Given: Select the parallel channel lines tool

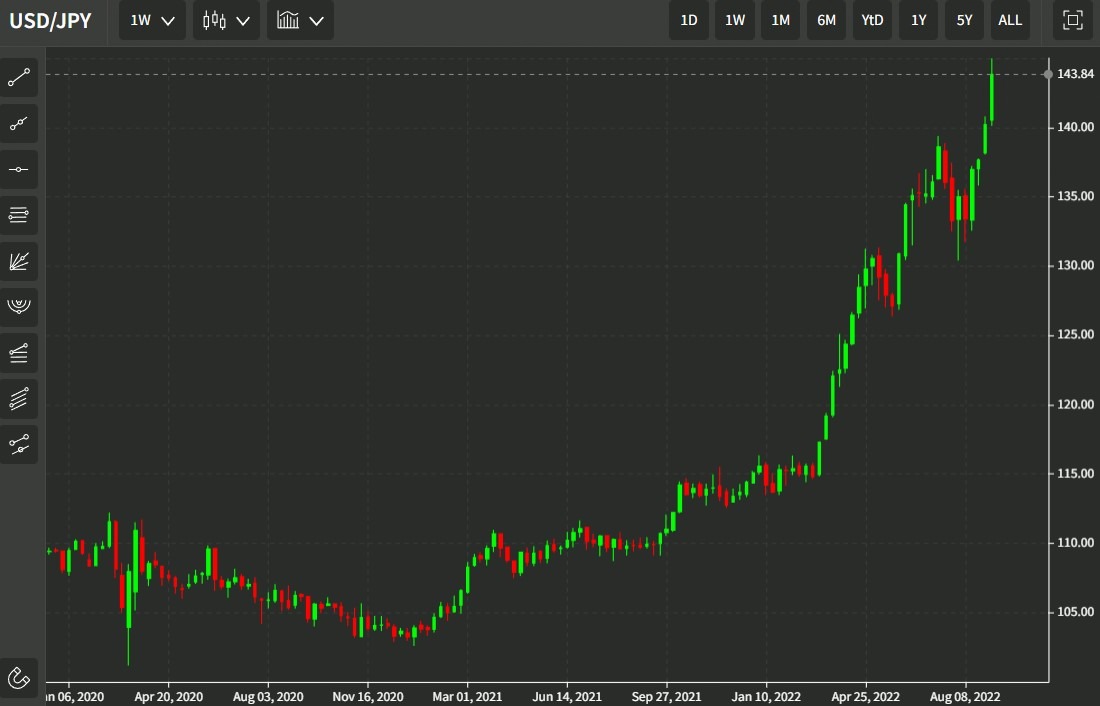Looking at the screenshot, I should click(x=19, y=399).
